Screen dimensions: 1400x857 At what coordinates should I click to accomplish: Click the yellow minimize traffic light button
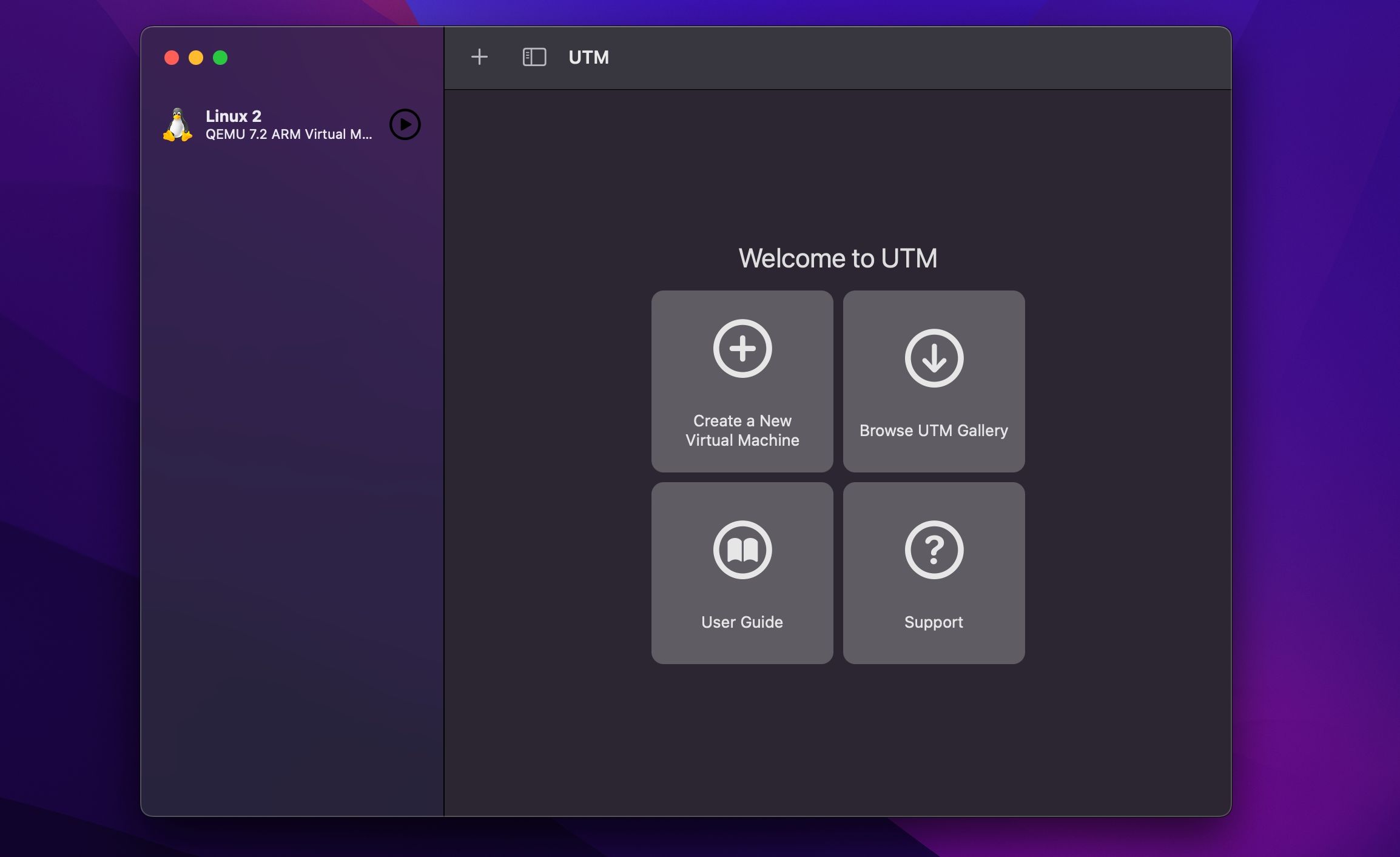coord(196,57)
